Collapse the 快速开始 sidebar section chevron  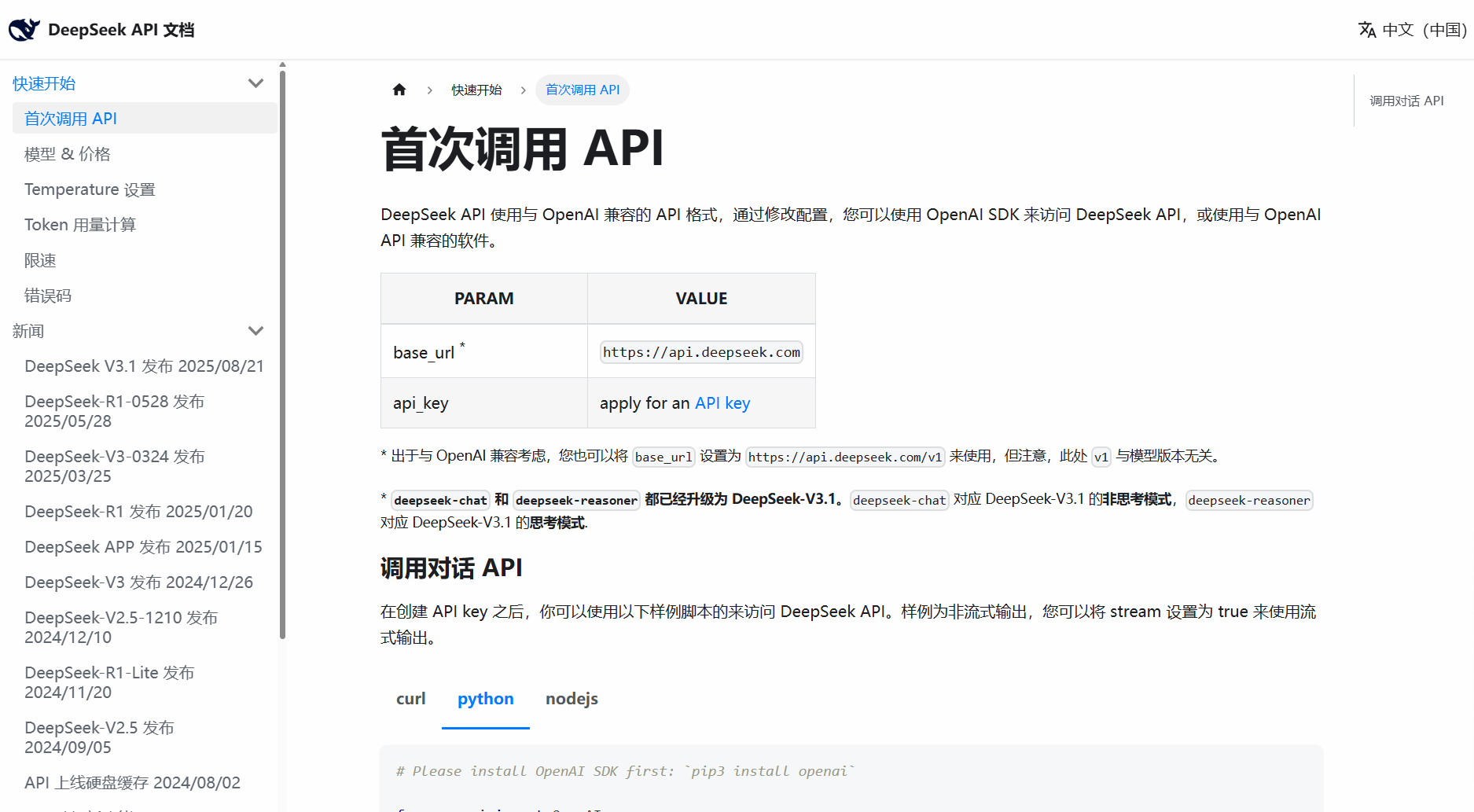click(x=255, y=83)
